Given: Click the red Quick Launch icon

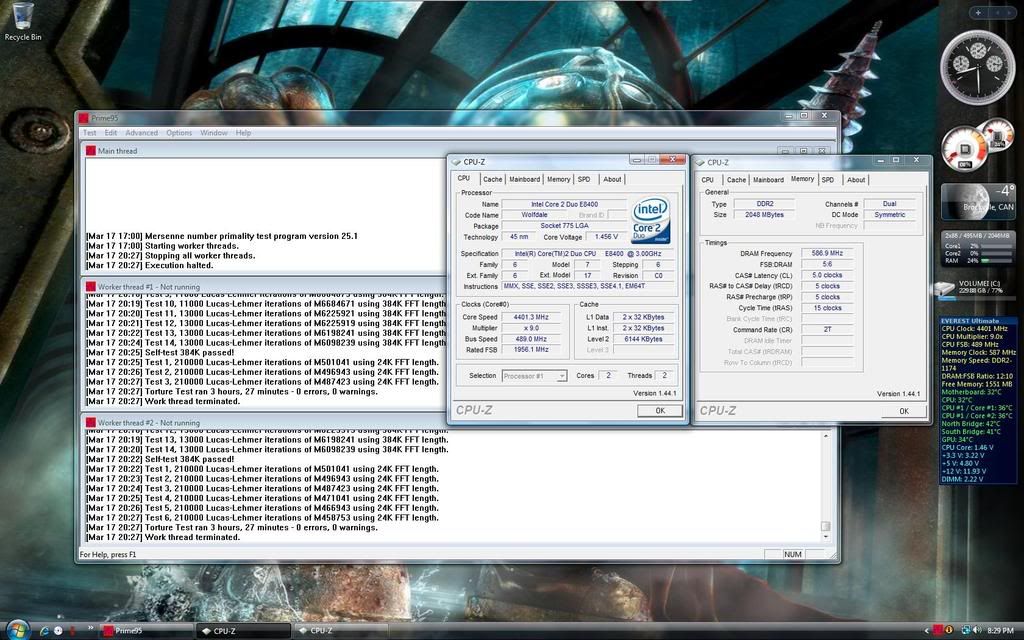Looking at the screenshot, I should tap(72, 631).
